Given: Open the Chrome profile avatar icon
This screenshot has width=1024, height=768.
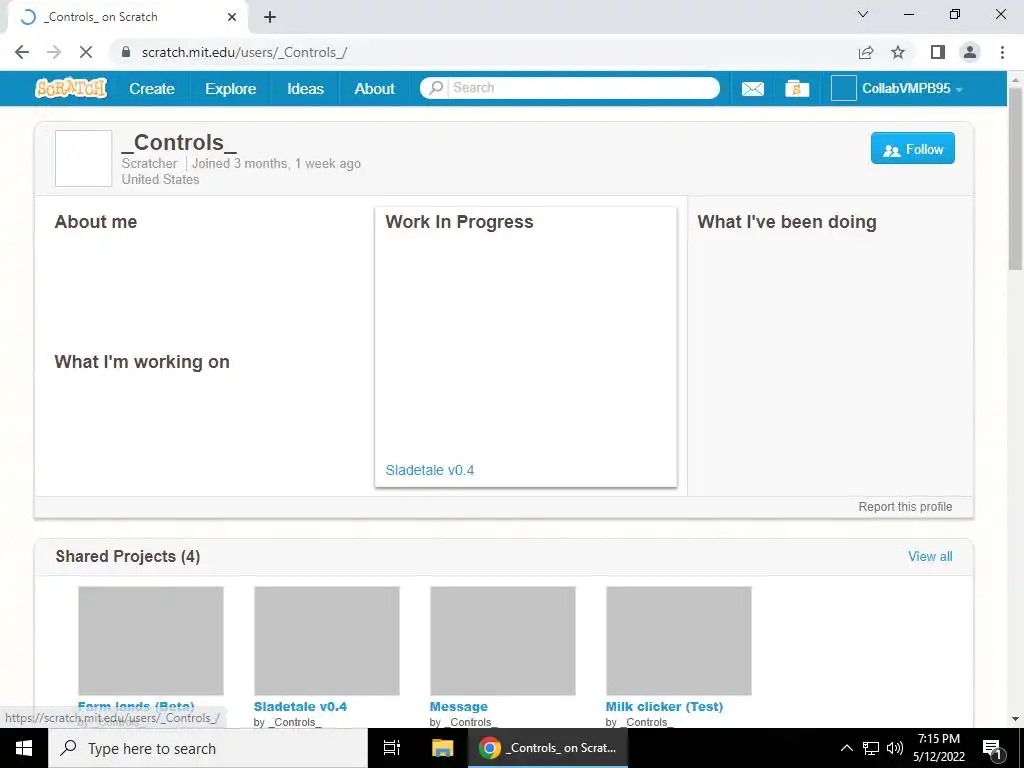Looking at the screenshot, I should coord(970,52).
